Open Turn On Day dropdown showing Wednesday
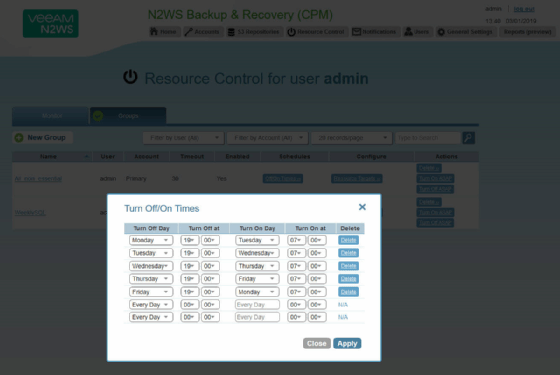This screenshot has width=560, height=375. coord(257,253)
